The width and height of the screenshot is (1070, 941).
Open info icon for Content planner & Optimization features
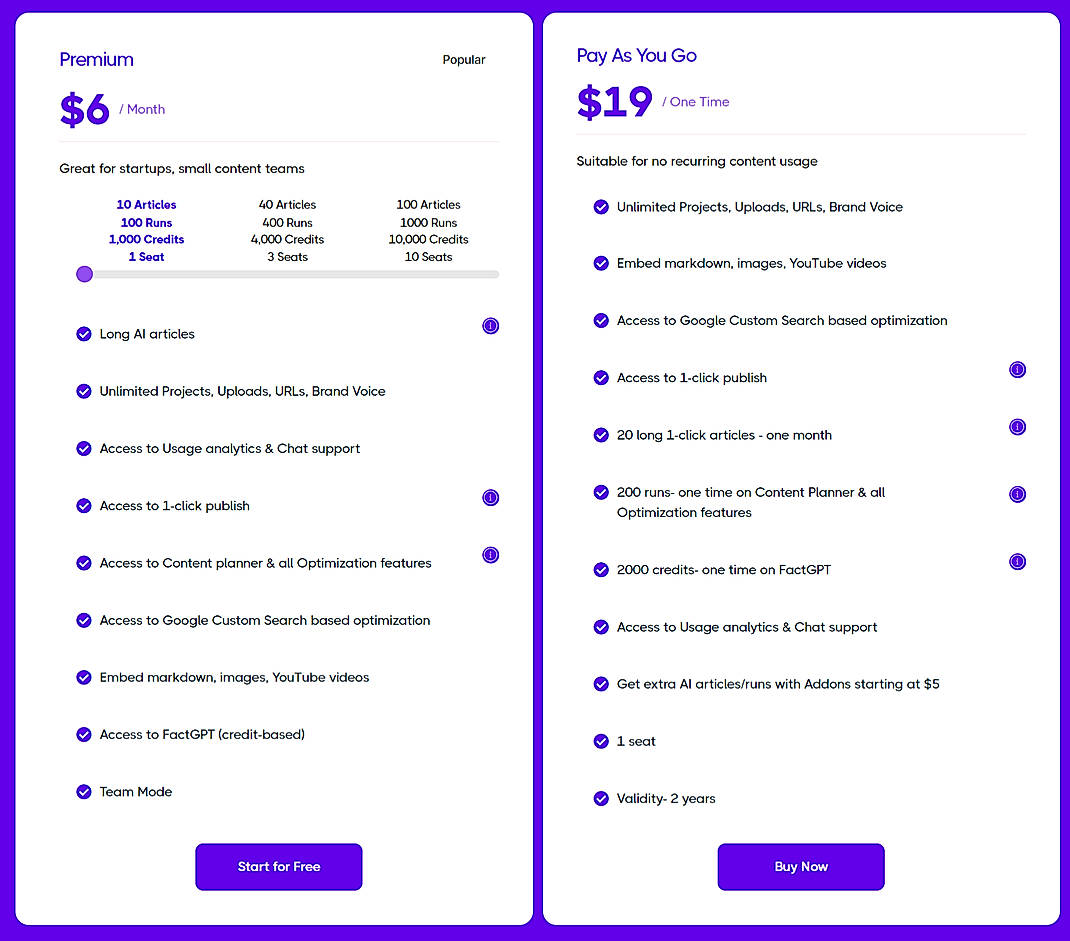[x=490, y=555]
